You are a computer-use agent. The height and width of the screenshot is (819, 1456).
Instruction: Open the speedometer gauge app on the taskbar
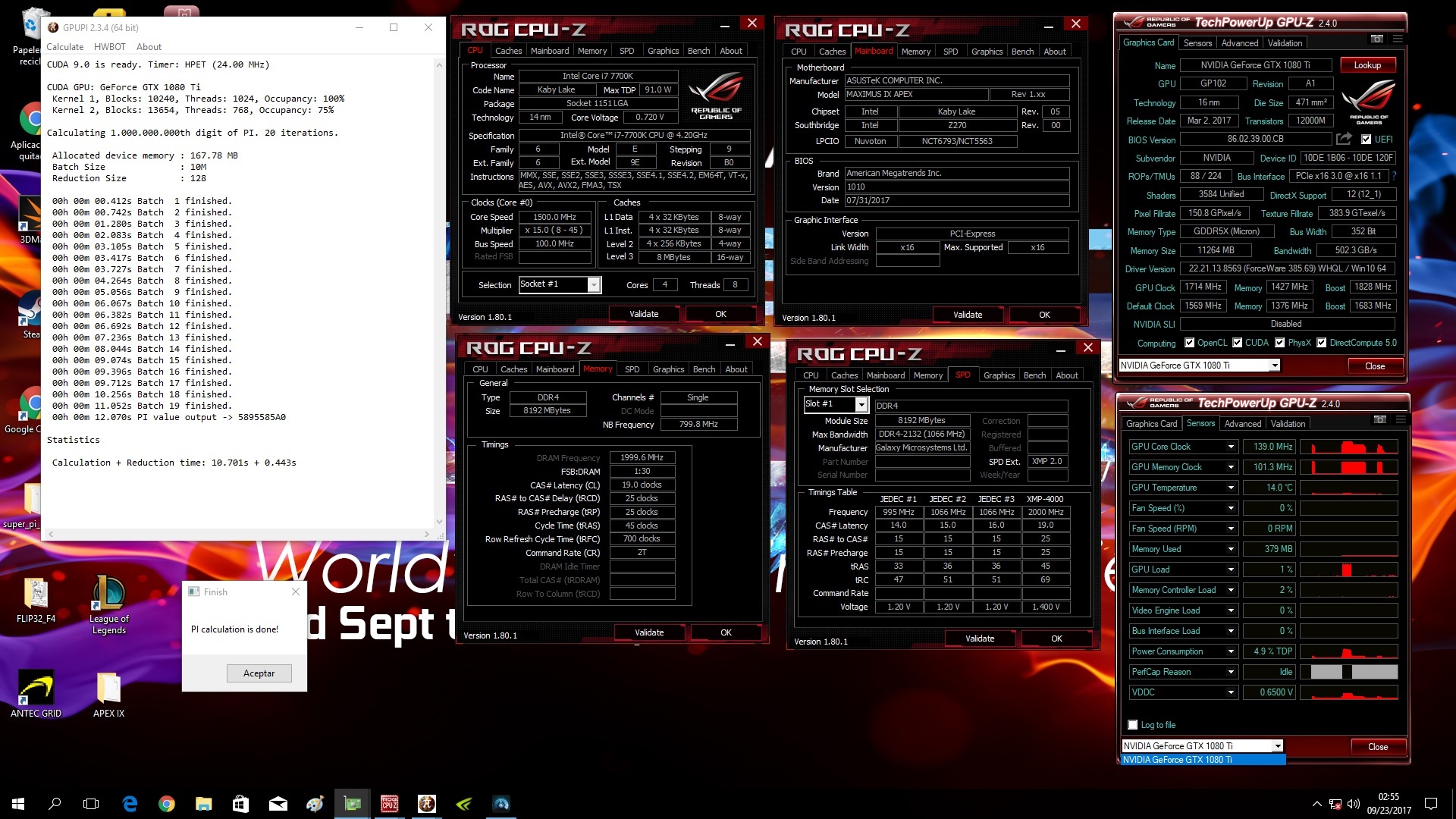point(501,804)
